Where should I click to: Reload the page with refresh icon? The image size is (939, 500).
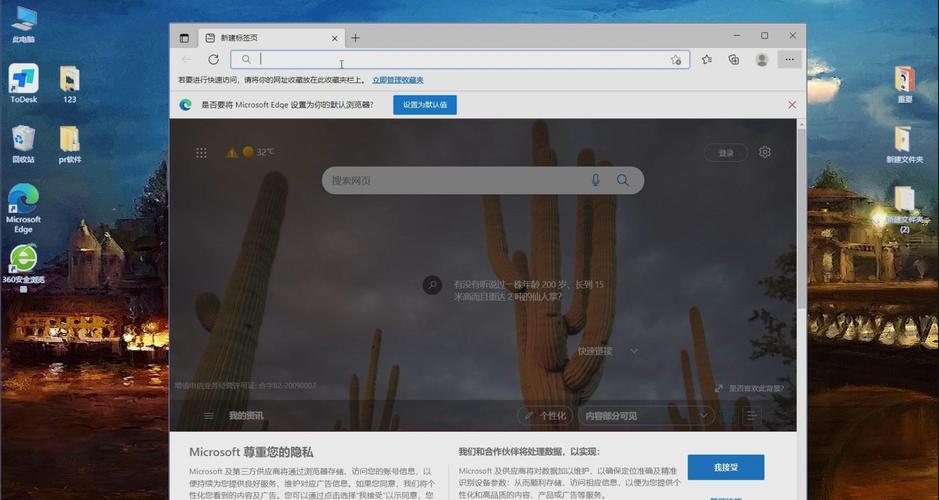213,59
